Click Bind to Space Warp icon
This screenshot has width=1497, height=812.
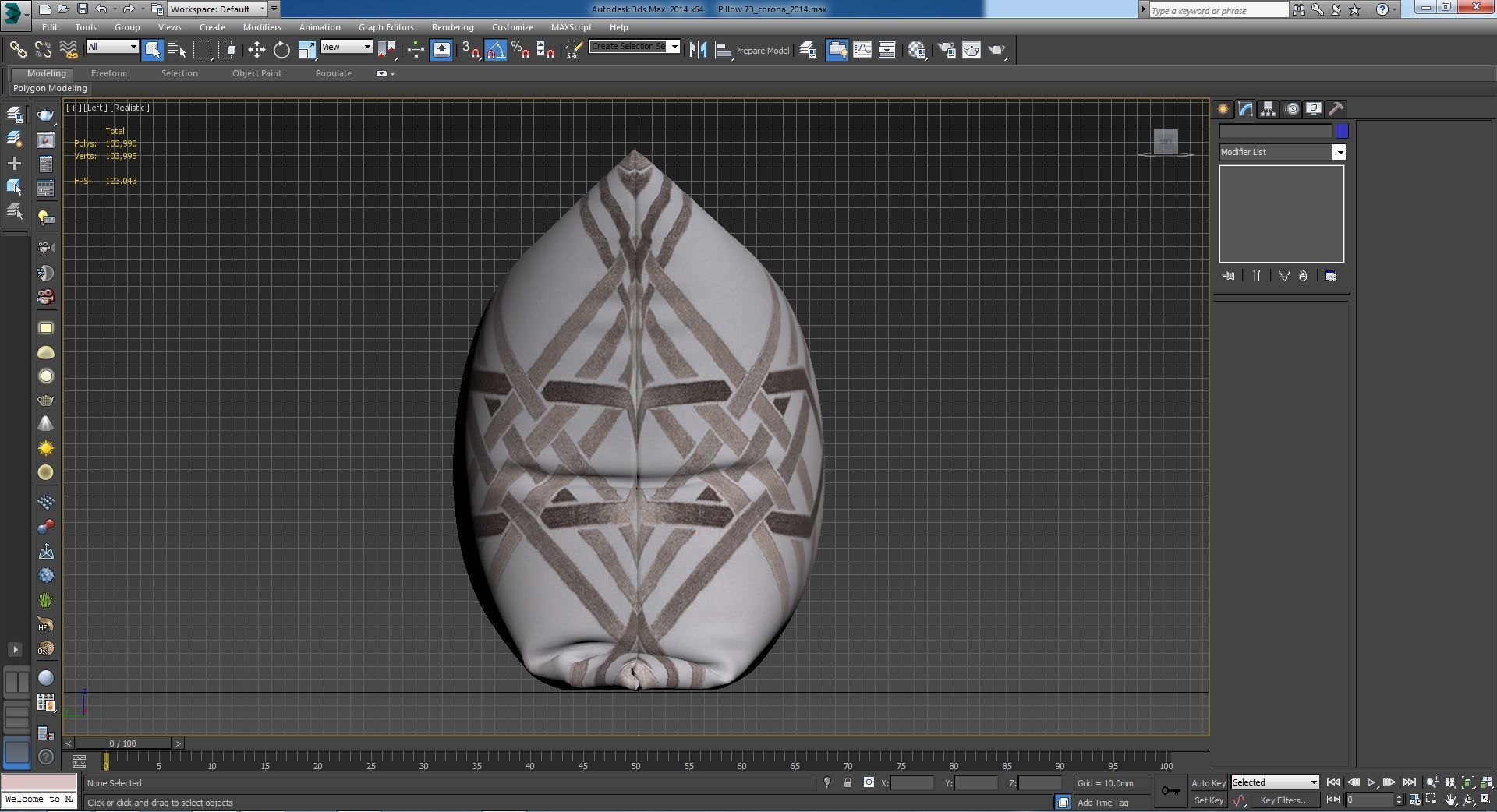pos(69,50)
